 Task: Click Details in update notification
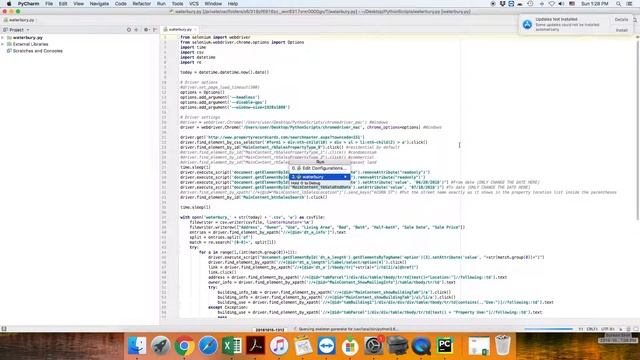point(621,20)
